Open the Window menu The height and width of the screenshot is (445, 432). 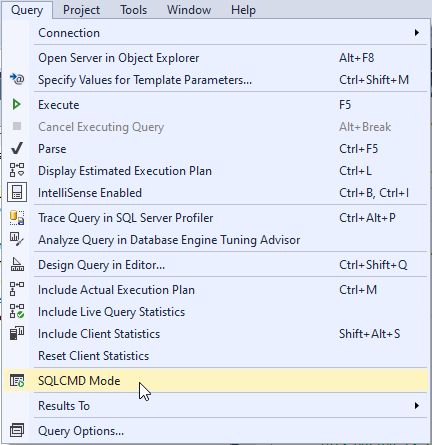tap(189, 10)
